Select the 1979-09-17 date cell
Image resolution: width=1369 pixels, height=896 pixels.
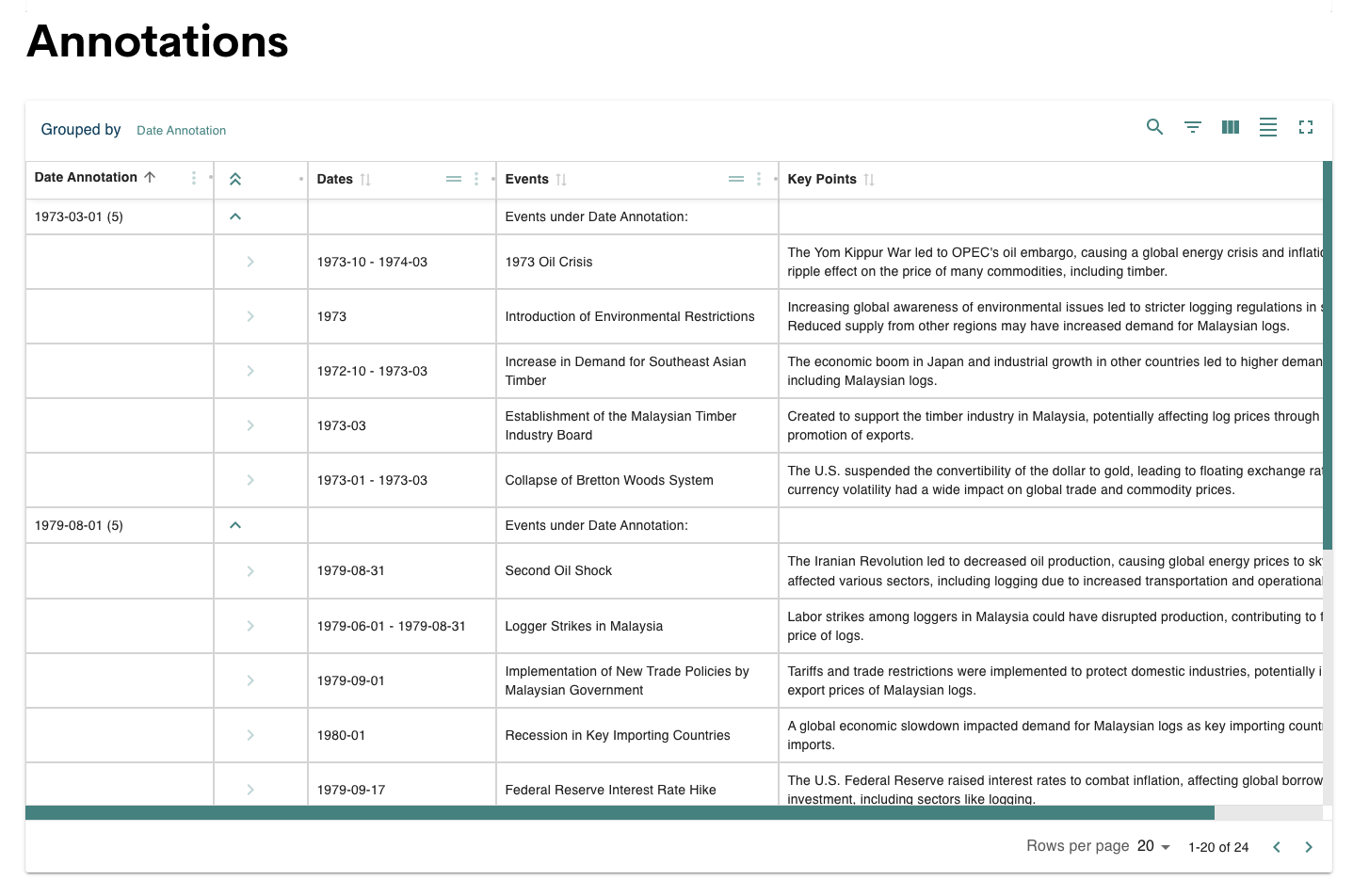pos(402,785)
